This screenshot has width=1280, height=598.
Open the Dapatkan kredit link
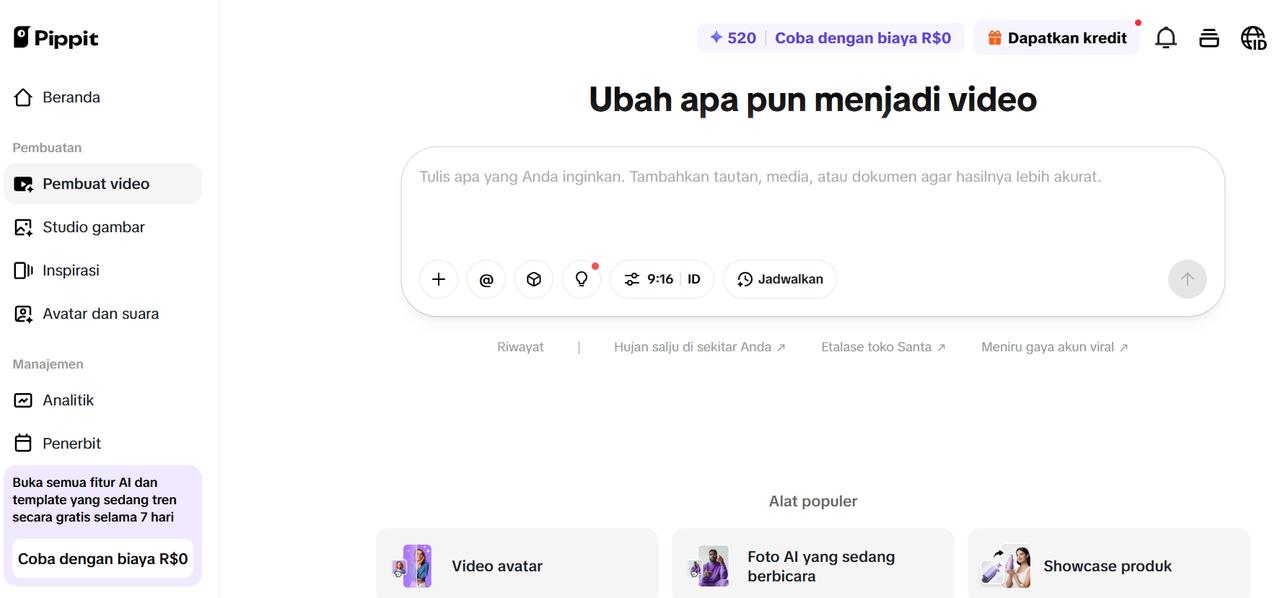1056,36
